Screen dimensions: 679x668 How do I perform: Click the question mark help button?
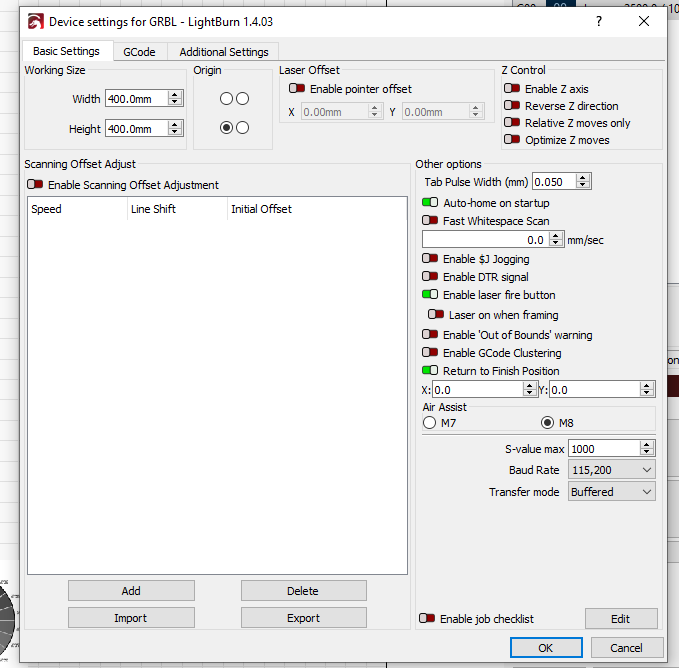pos(599,21)
